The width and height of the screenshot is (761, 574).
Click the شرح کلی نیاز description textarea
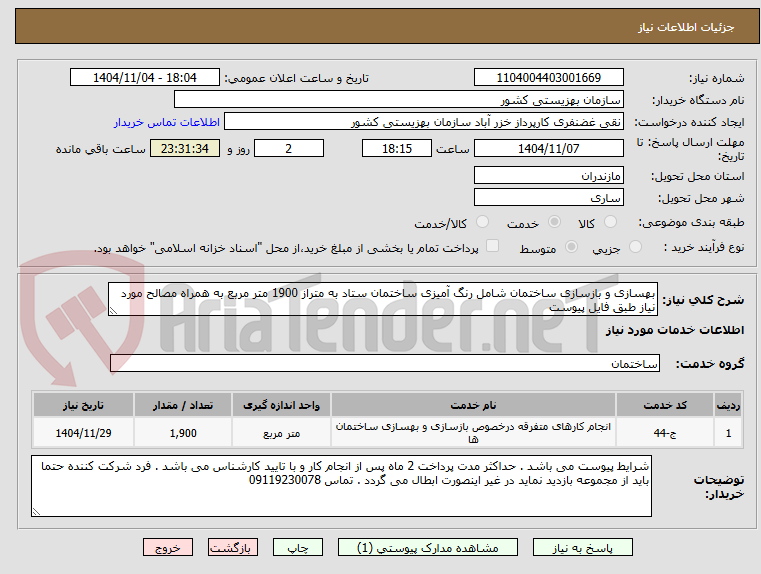[383, 299]
